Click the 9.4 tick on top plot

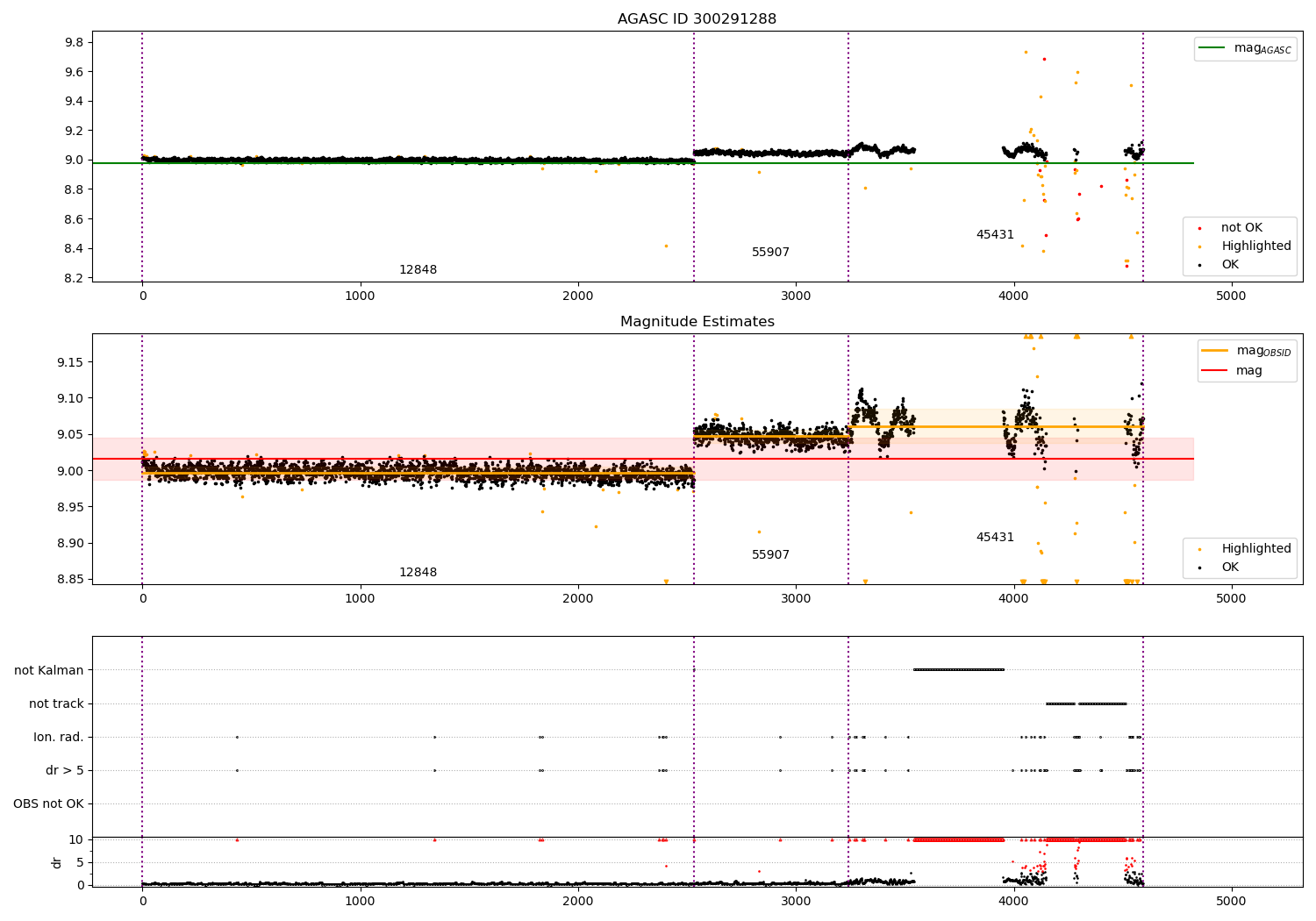(x=75, y=101)
